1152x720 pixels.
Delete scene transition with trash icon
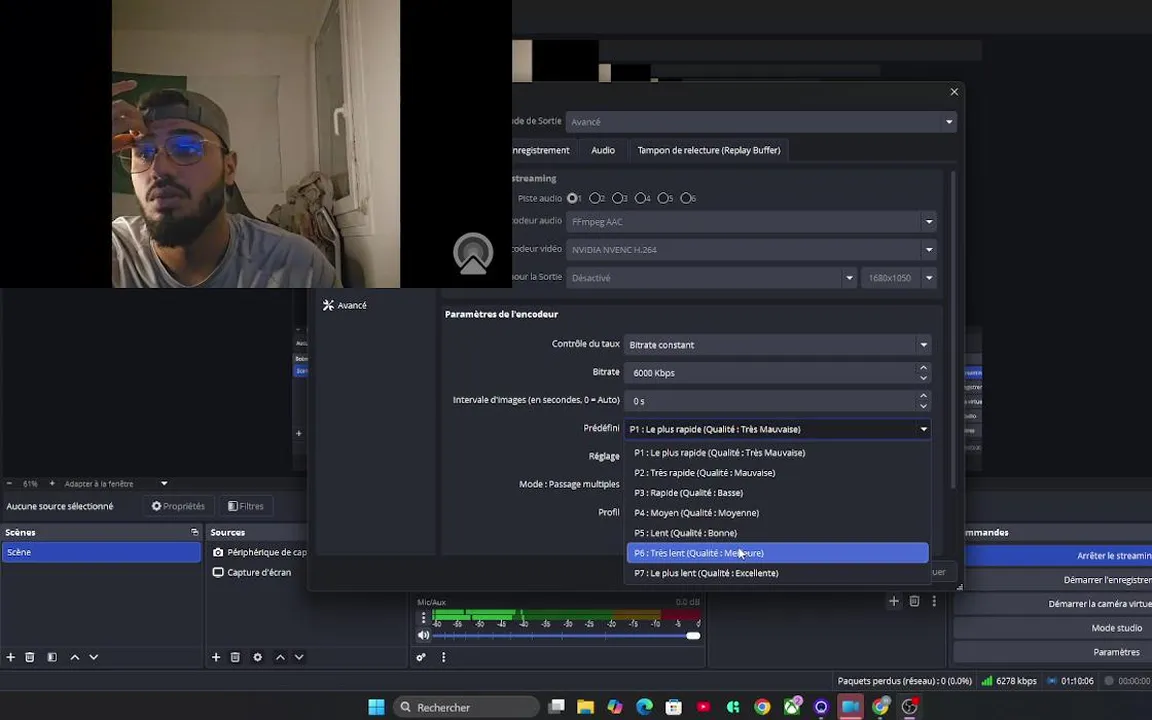[915, 601]
